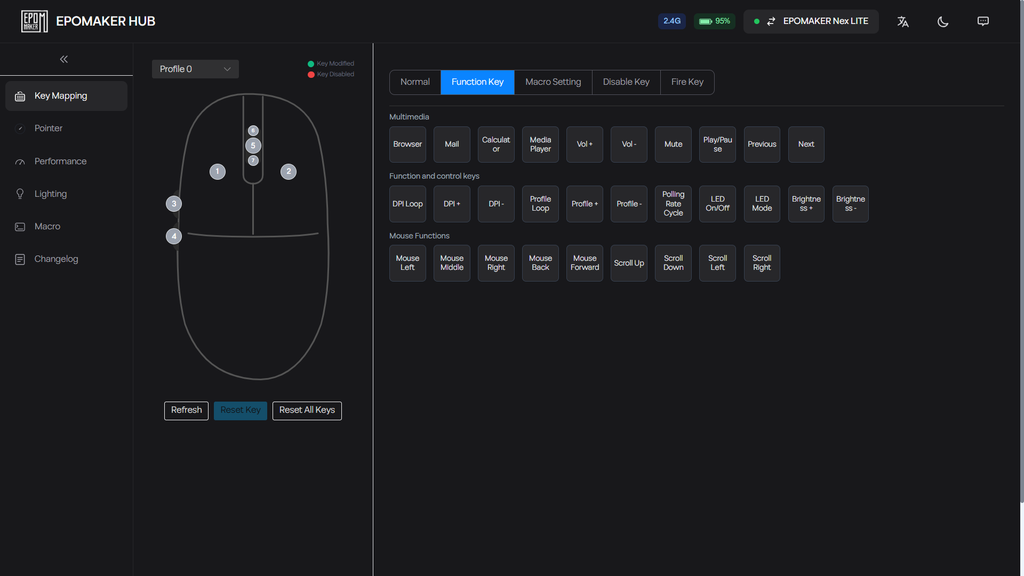Open Pointer settings in sidebar
This screenshot has height=576, width=1024.
(66, 129)
